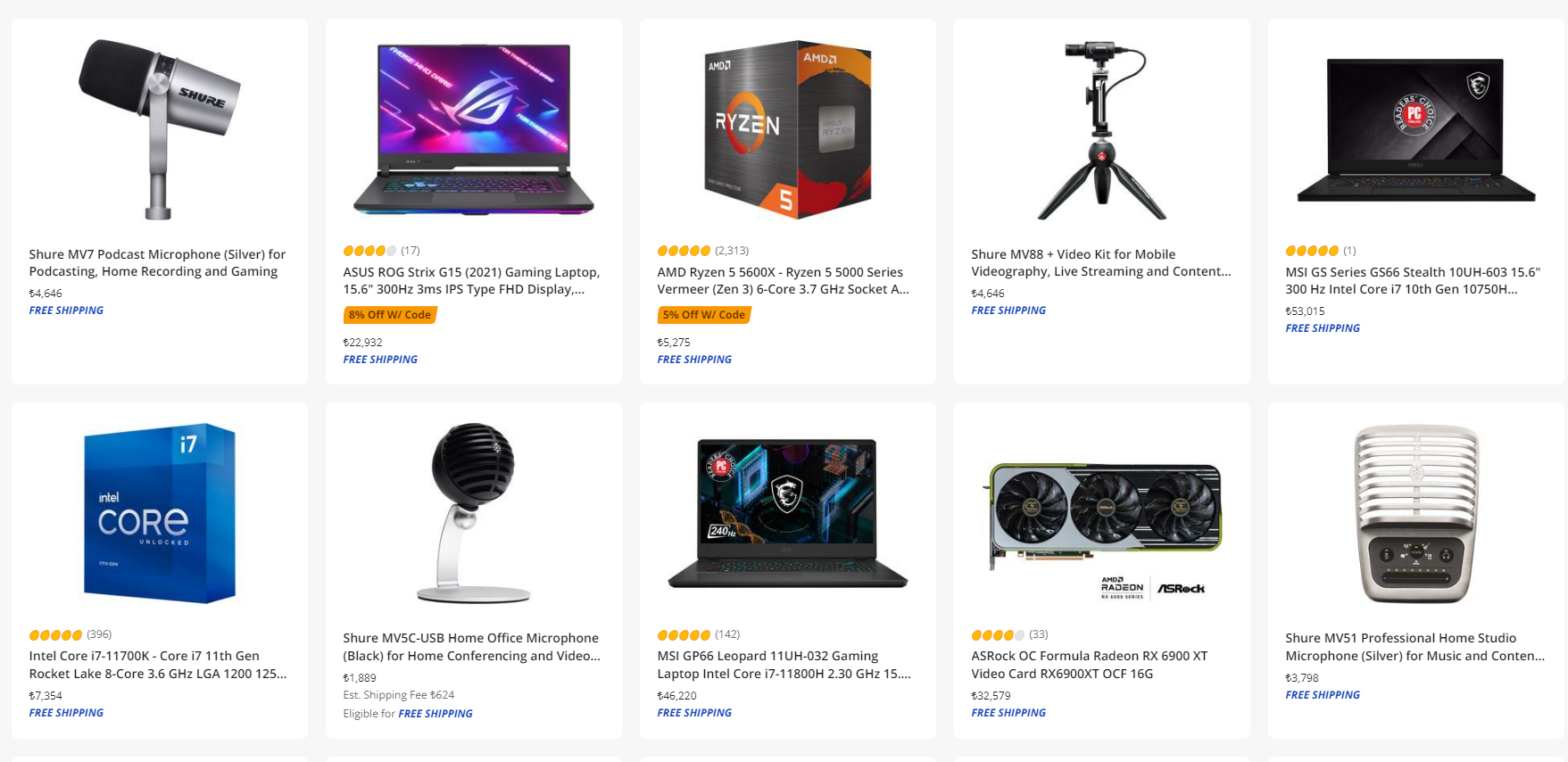Click the Intel Core i7-11700K title link
Viewport: 1568px width, 762px height.
(x=158, y=665)
